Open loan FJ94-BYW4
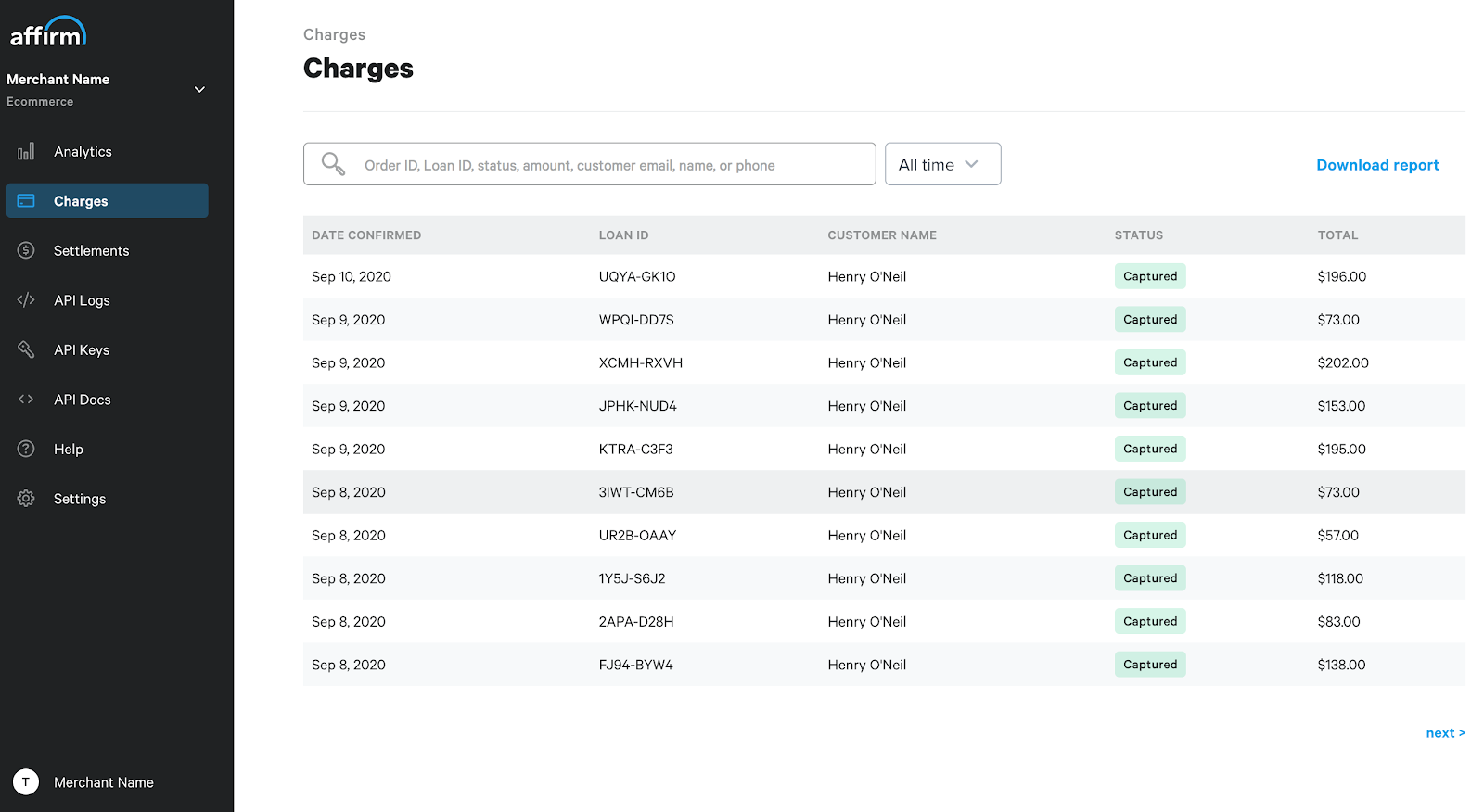 [x=636, y=665]
